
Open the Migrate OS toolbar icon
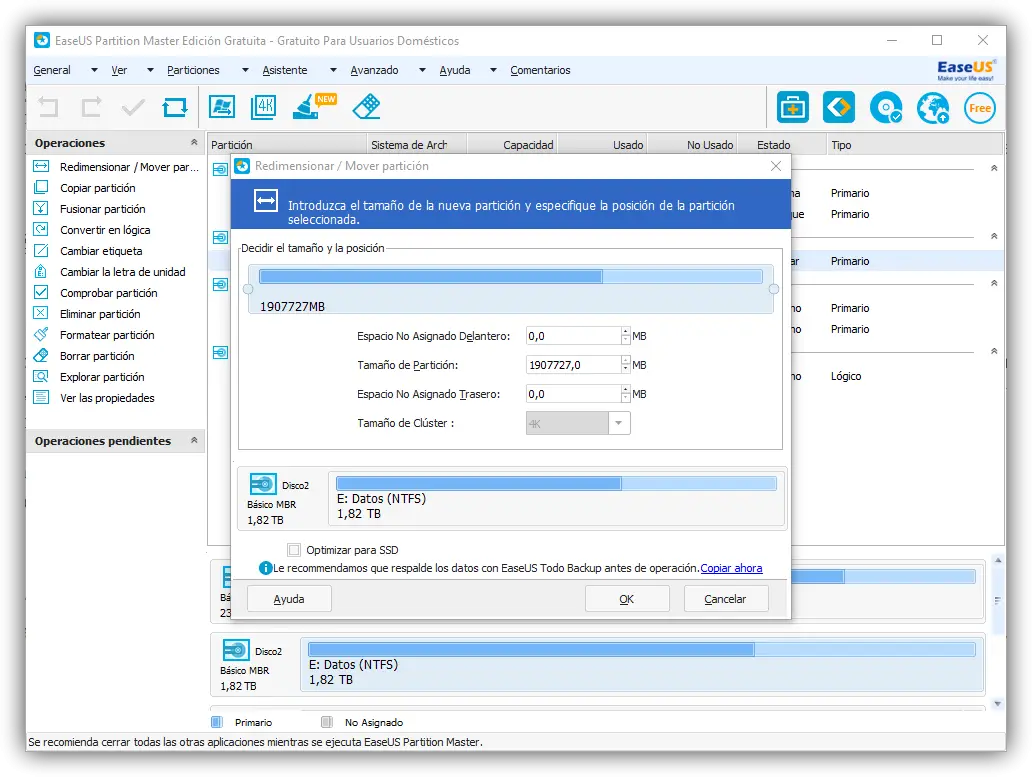click(221, 107)
